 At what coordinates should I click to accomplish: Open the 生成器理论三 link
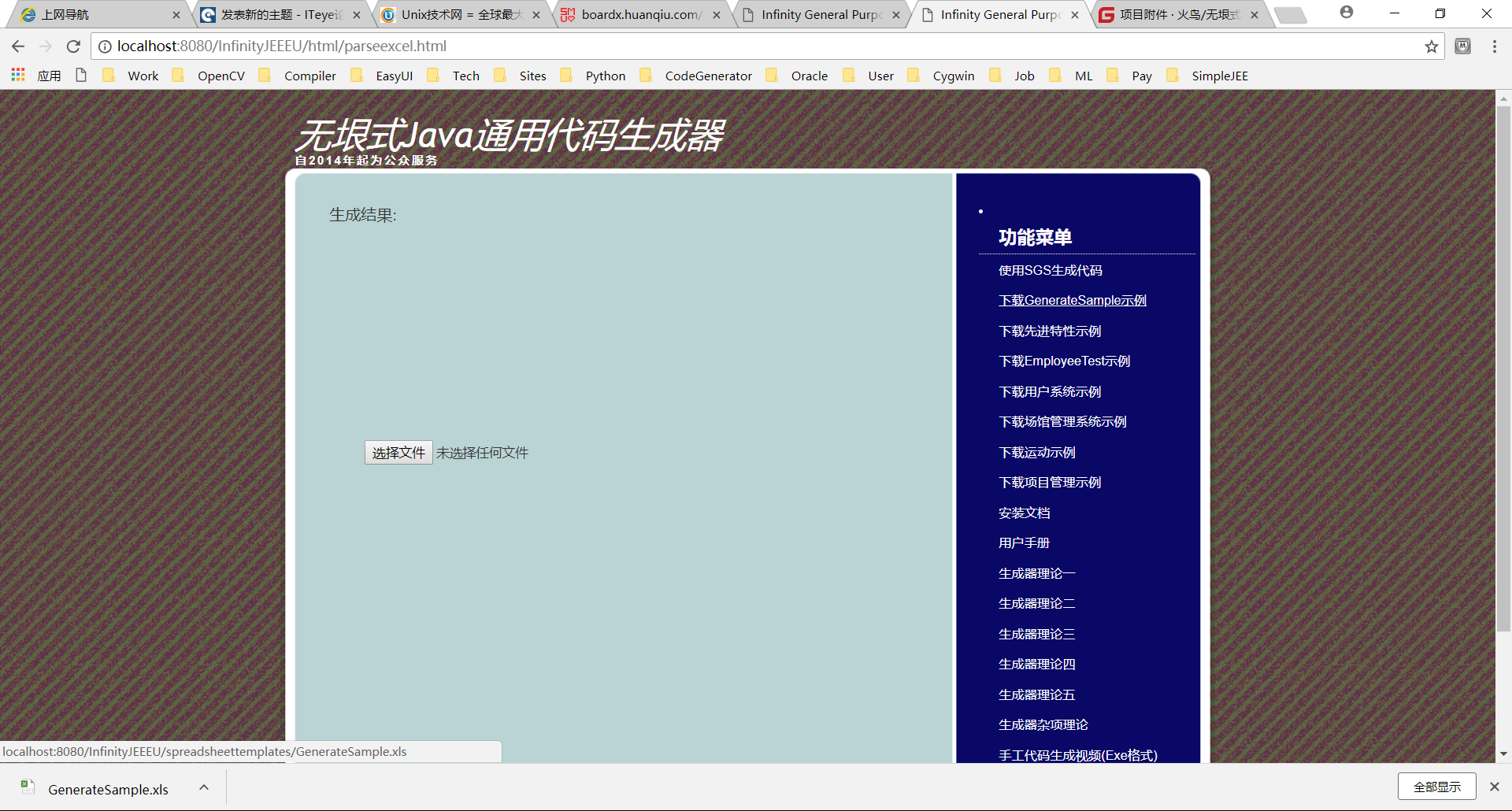pos(1036,634)
